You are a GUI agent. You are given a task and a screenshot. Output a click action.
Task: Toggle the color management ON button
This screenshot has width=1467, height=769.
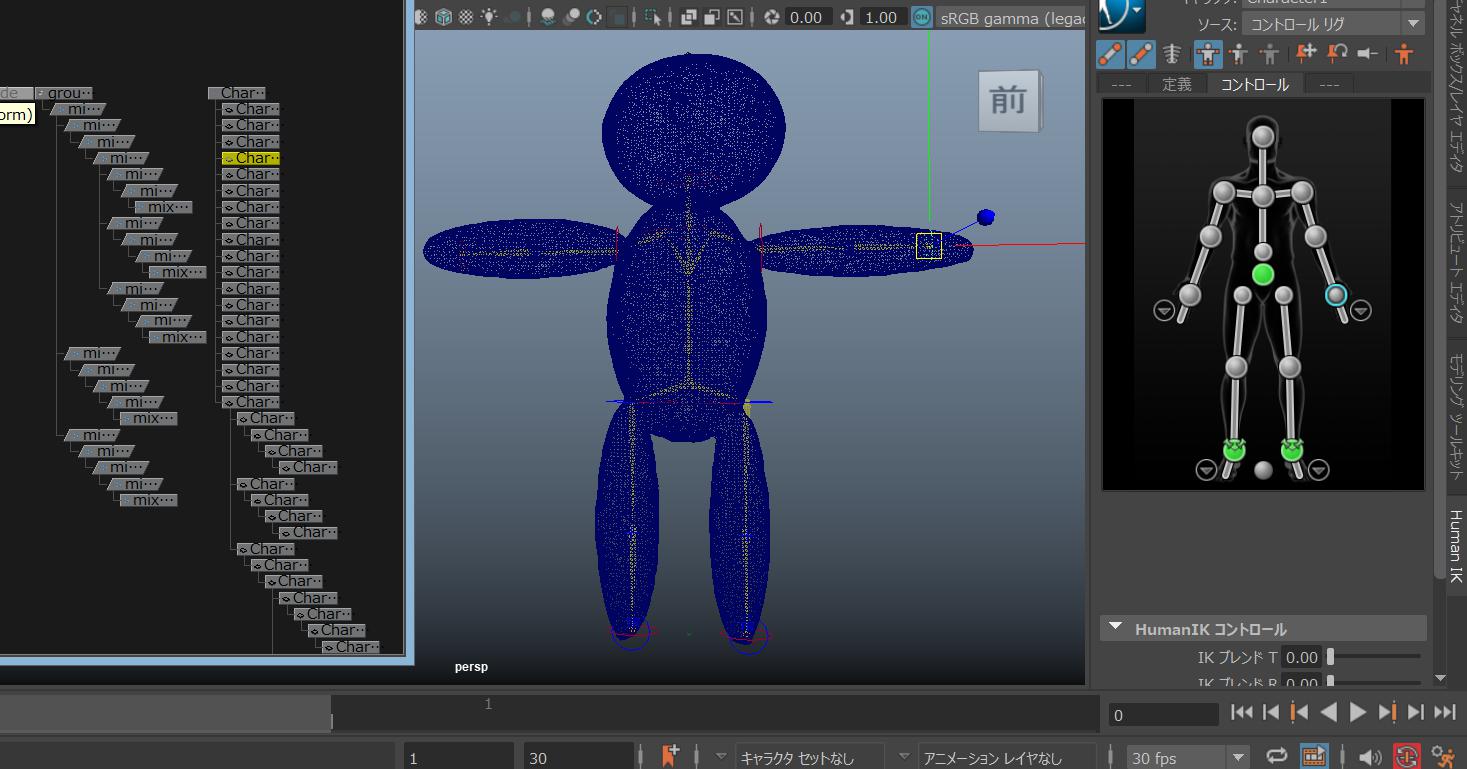click(x=922, y=17)
